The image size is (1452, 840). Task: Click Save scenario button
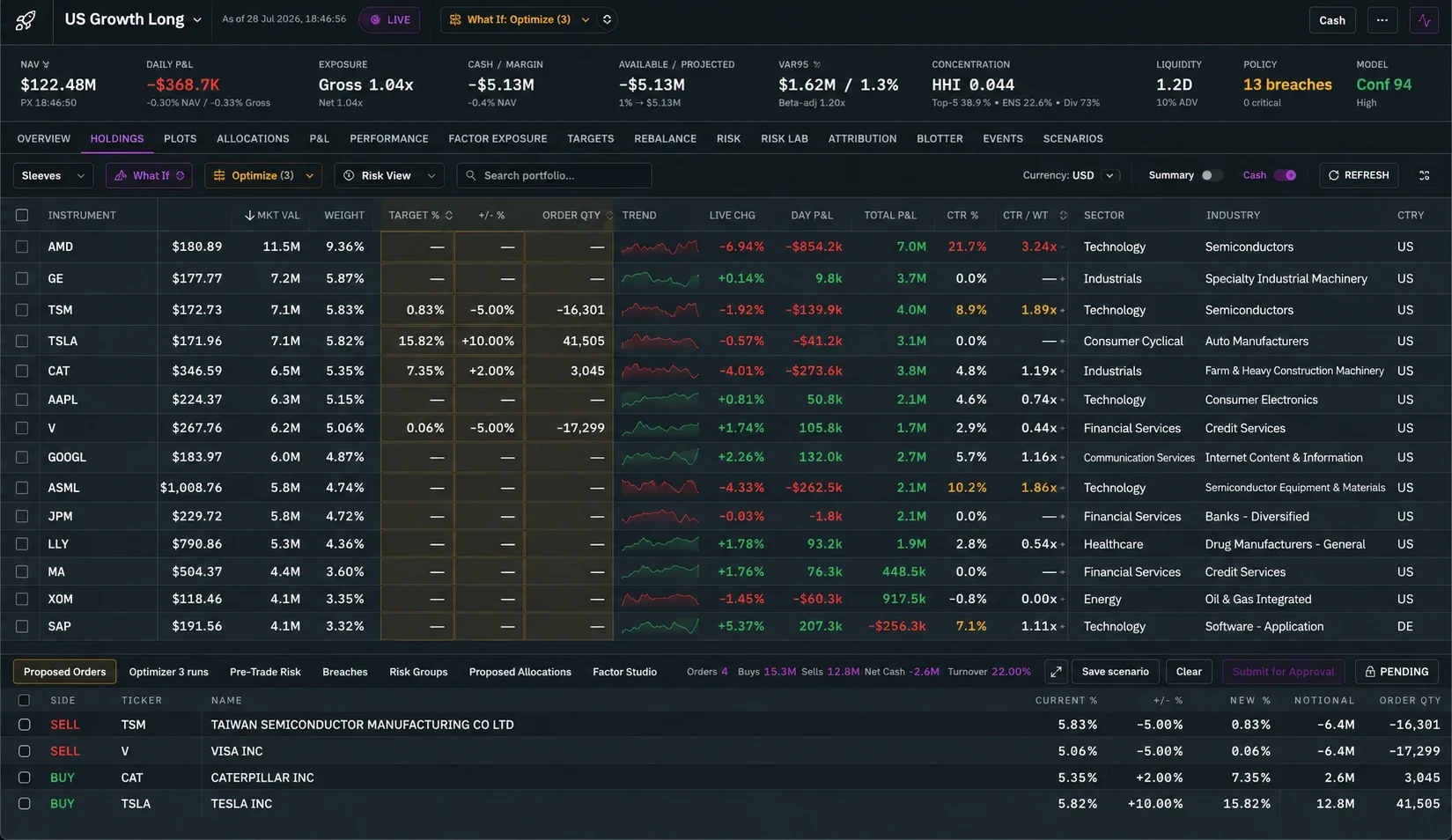1115,672
